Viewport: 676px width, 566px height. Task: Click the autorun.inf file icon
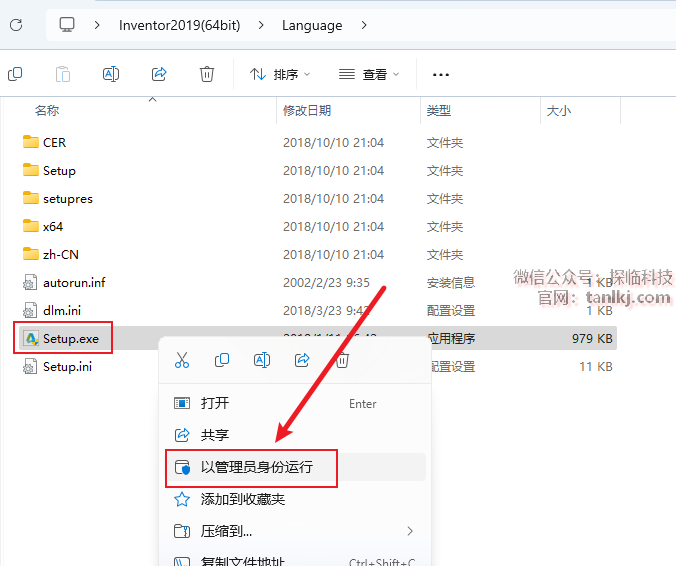coord(30,283)
